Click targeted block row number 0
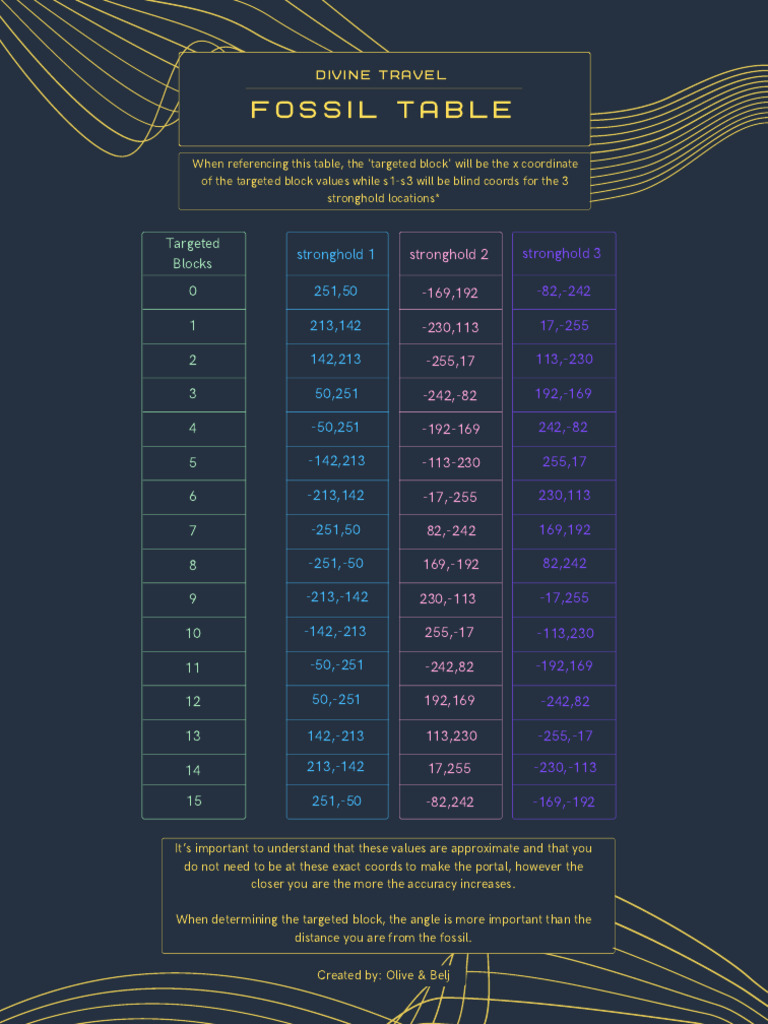This screenshot has width=768, height=1024. coord(193,292)
